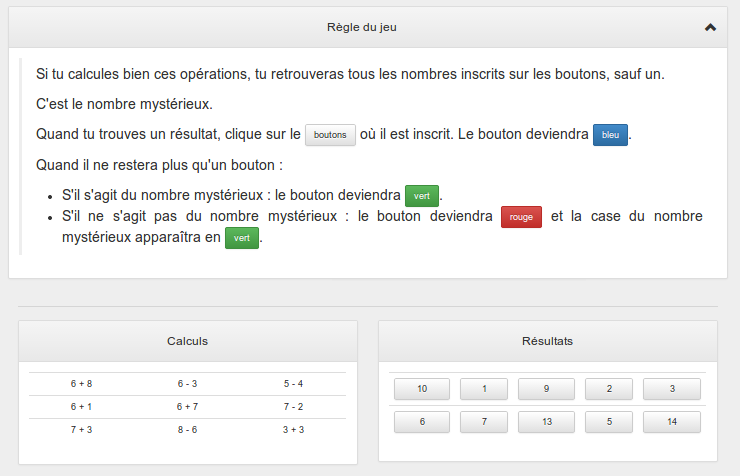740x476 pixels.
Task: Click result button 5
Action: click(609, 422)
